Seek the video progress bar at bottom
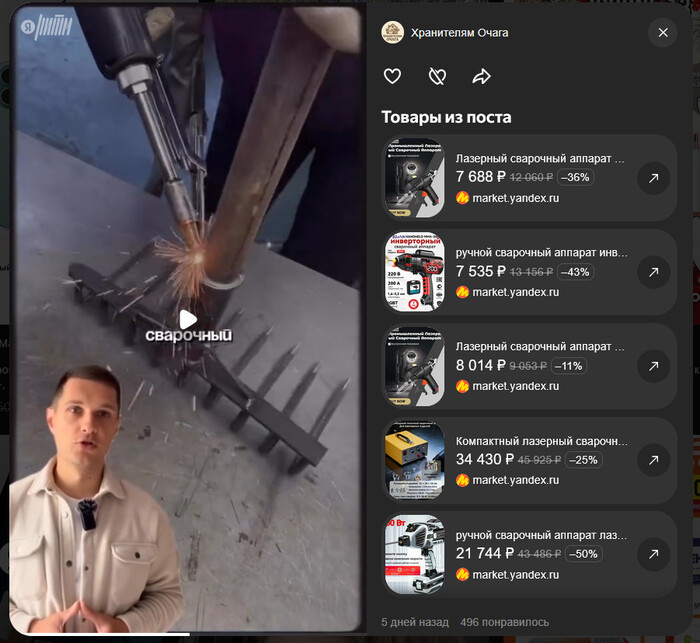The image size is (700, 643). [185, 633]
